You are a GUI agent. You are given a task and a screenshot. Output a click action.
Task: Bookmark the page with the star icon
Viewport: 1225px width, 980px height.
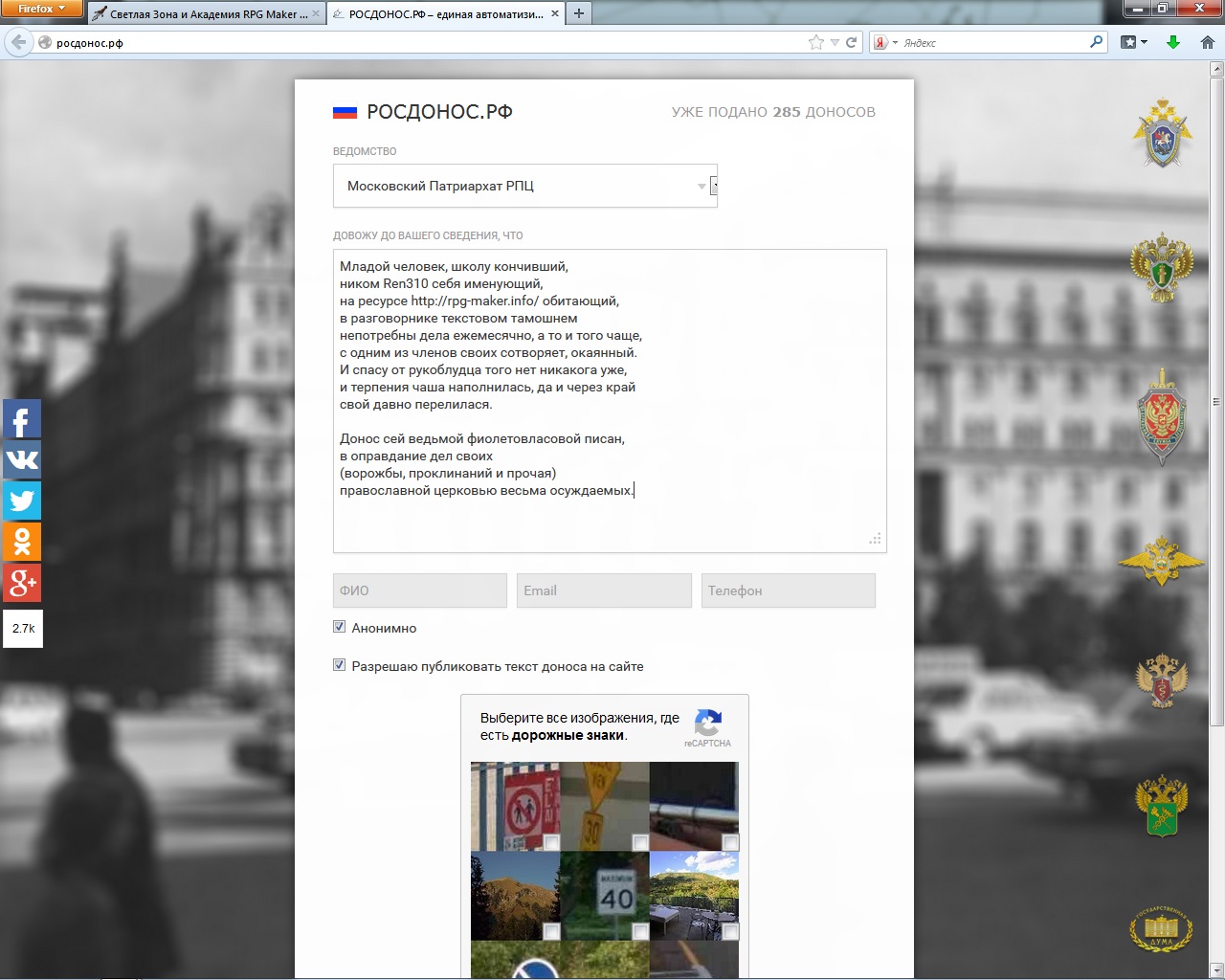tap(815, 42)
